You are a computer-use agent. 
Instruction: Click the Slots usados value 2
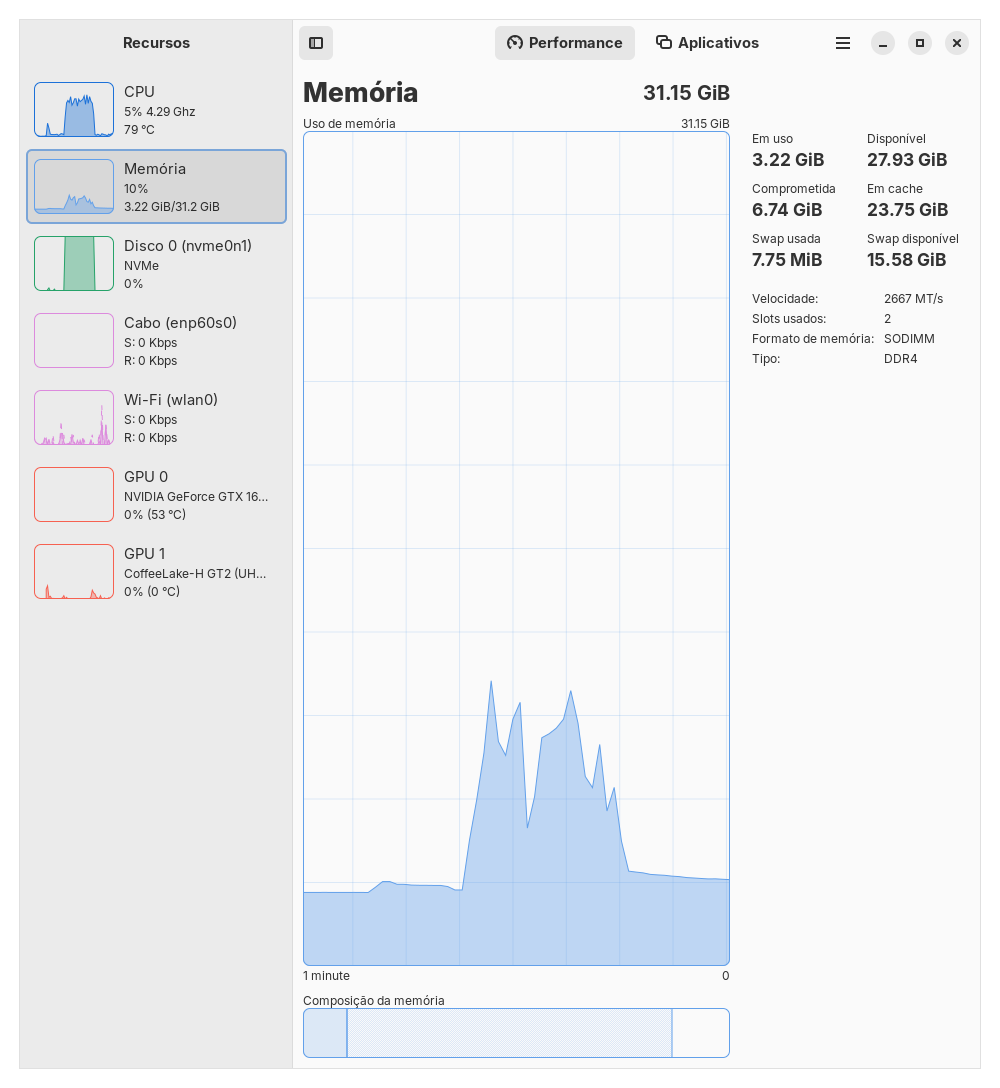tap(888, 319)
